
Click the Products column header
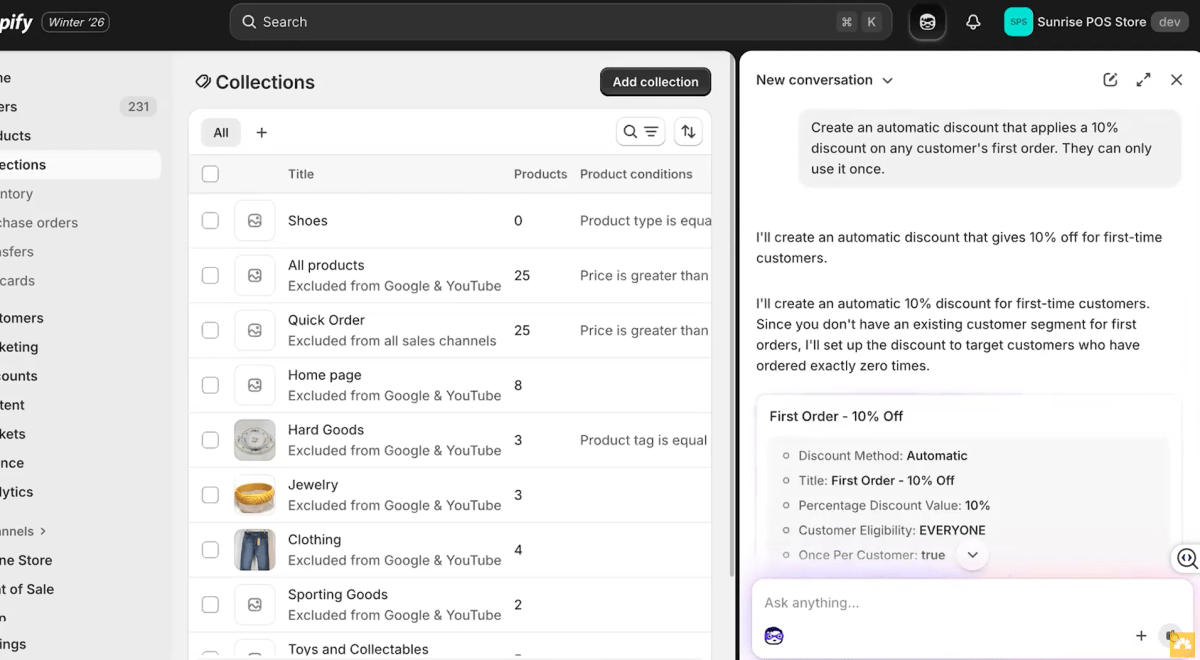click(540, 174)
